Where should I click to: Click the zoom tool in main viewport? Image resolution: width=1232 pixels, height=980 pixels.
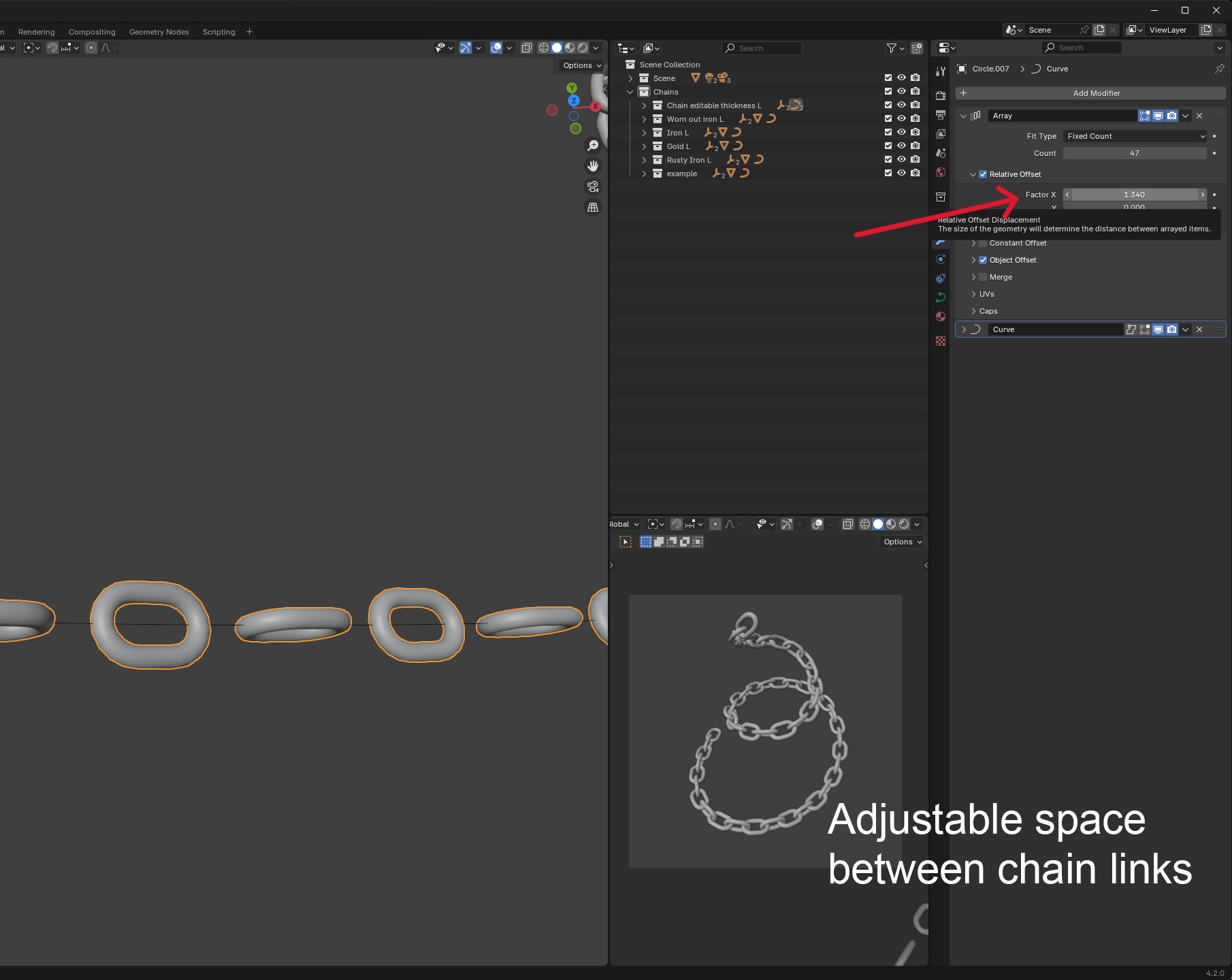593,146
